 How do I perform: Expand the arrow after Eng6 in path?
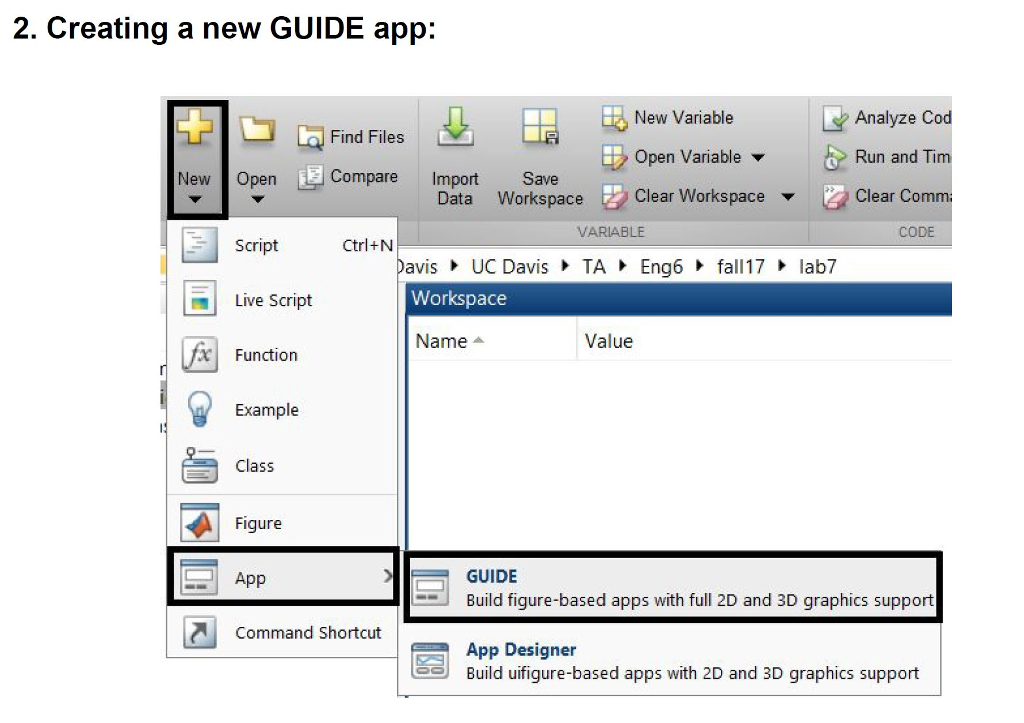pos(699,266)
